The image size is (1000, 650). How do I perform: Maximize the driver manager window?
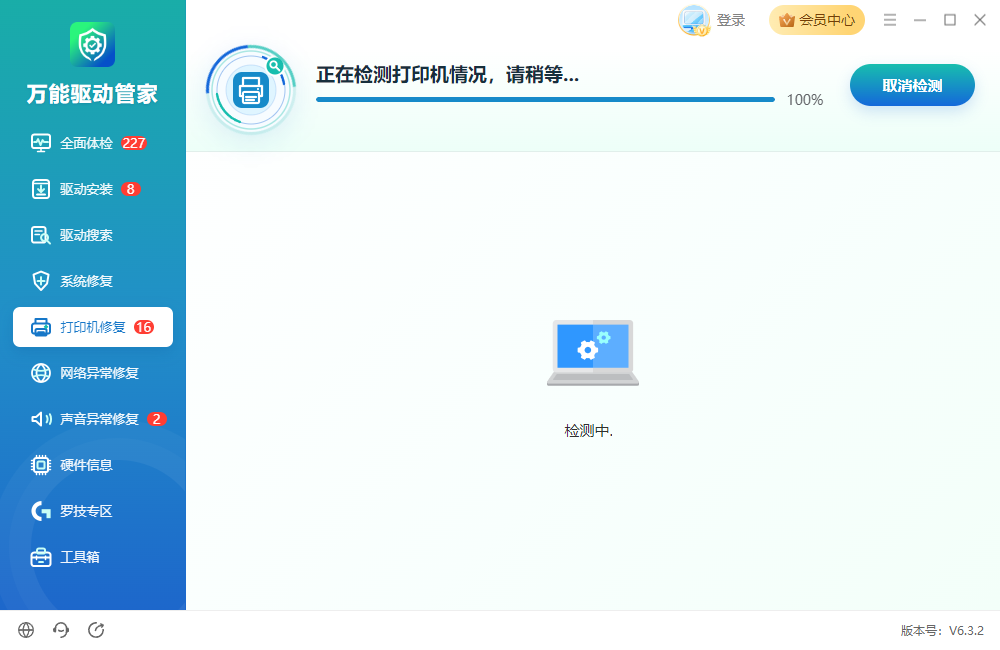pyautogui.click(x=950, y=20)
